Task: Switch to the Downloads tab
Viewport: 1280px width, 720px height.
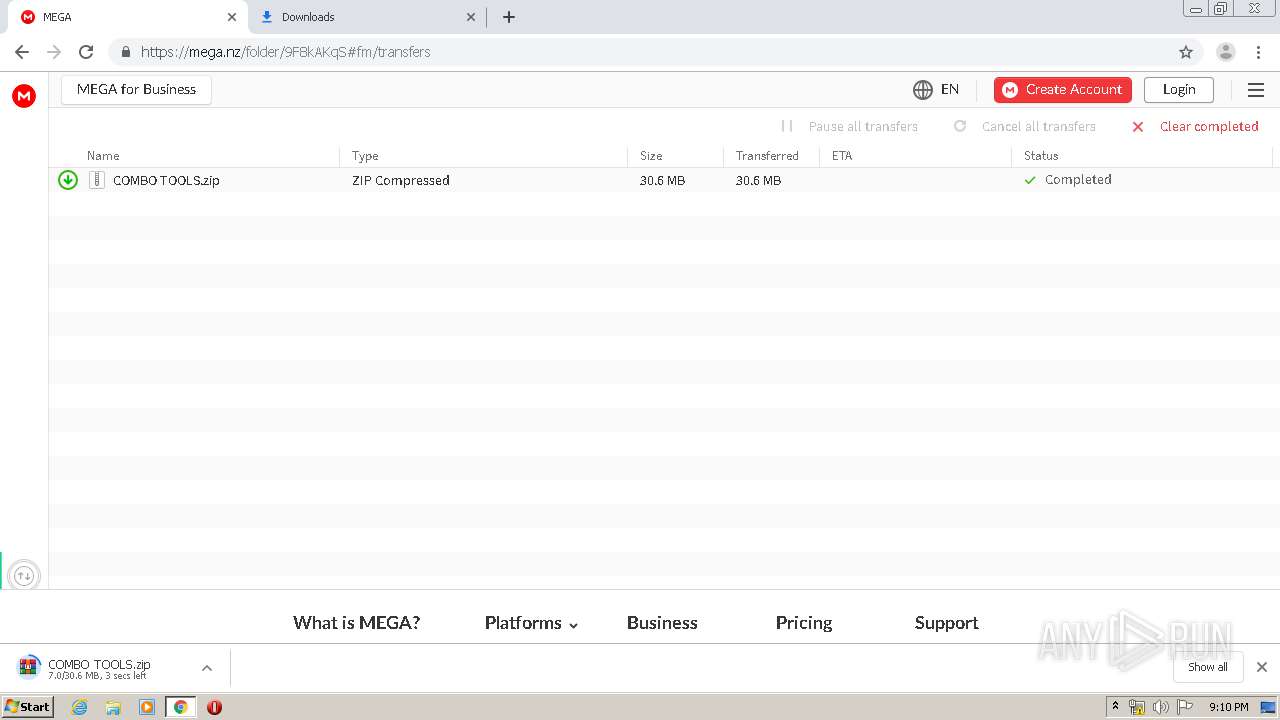Action: coord(366,17)
